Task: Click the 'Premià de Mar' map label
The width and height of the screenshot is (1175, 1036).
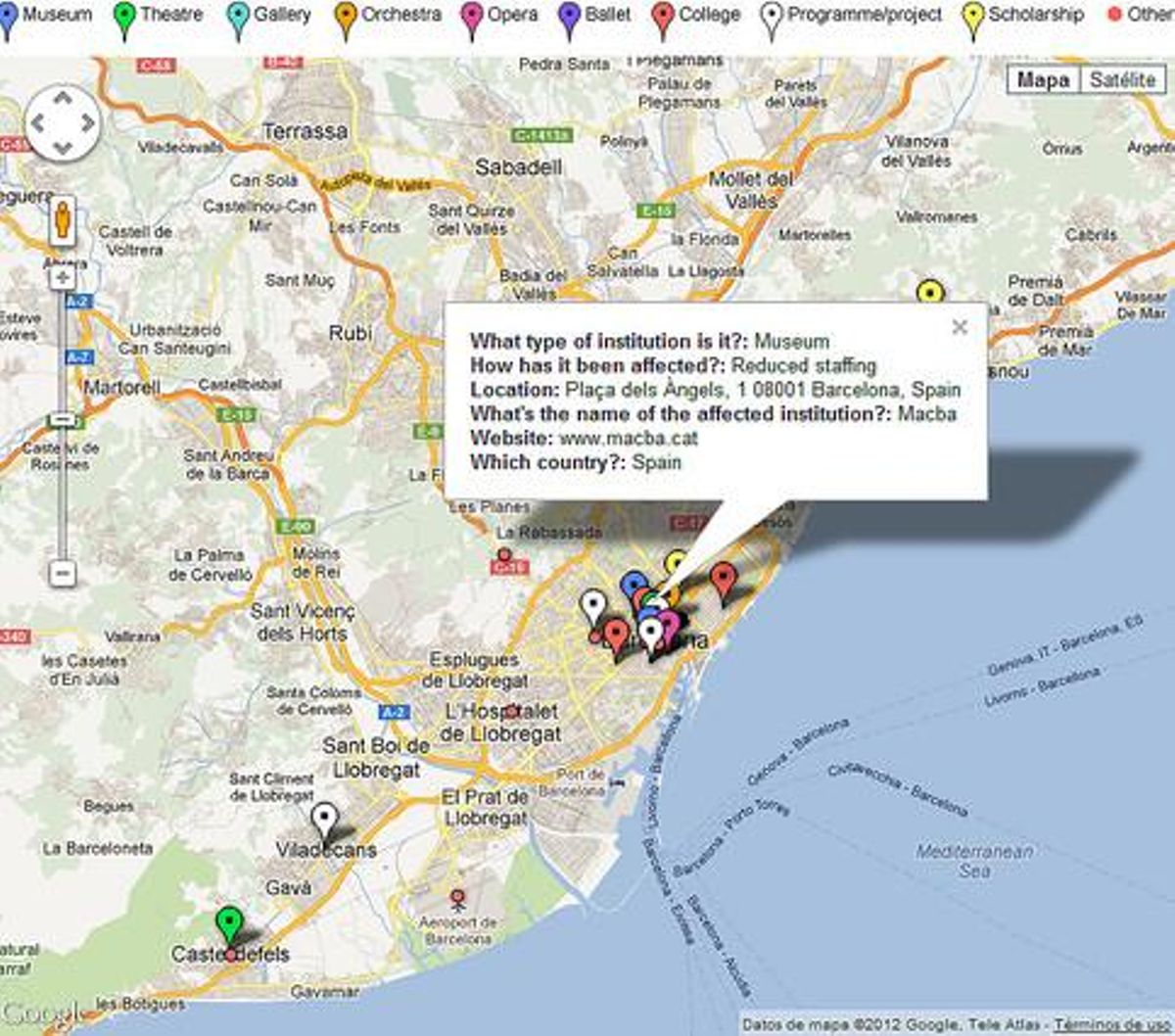Action: coord(1065,339)
